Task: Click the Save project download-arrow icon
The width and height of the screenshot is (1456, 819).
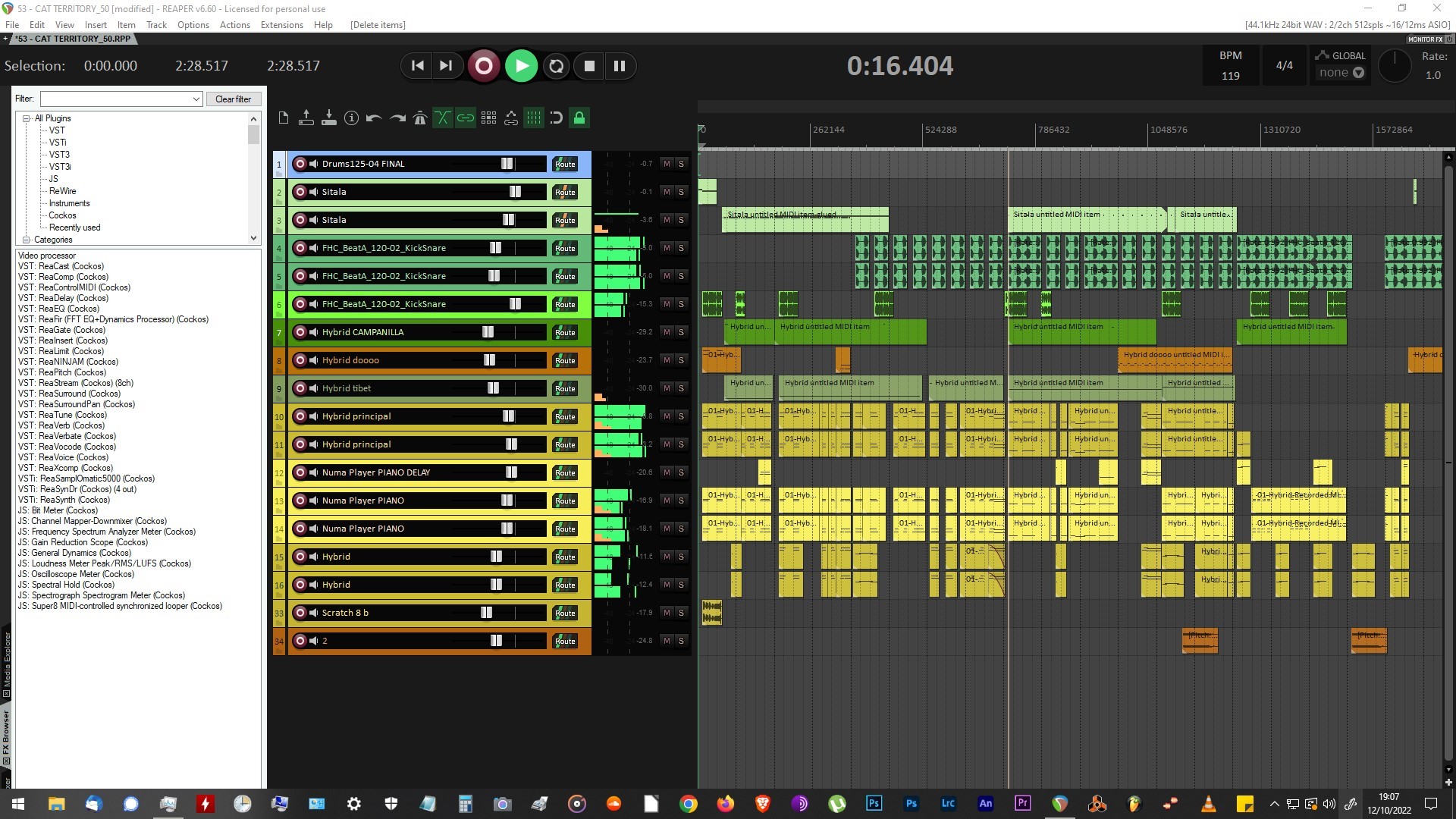Action: pyautogui.click(x=329, y=118)
